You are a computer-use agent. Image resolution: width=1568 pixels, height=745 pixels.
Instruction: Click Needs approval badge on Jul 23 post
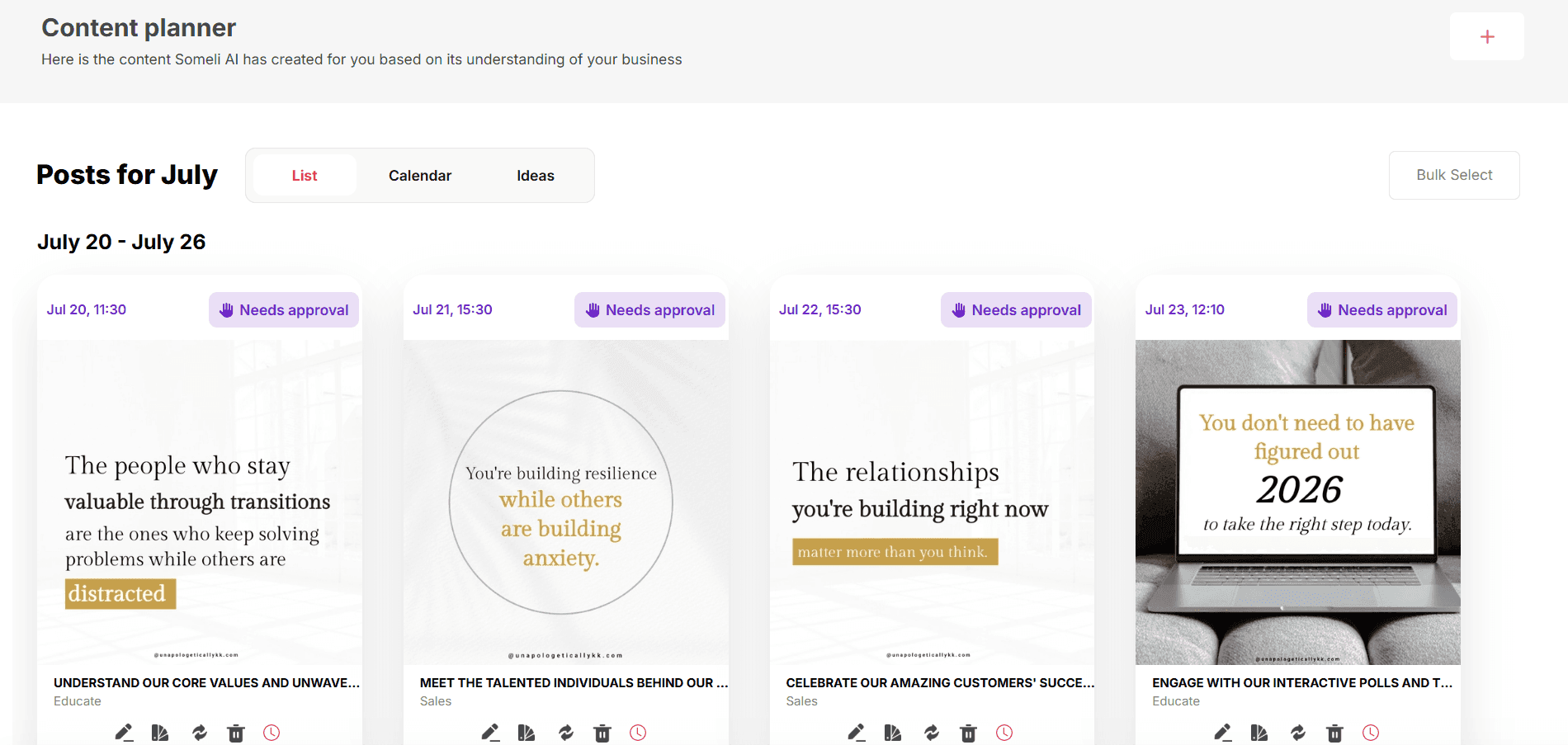(1382, 309)
